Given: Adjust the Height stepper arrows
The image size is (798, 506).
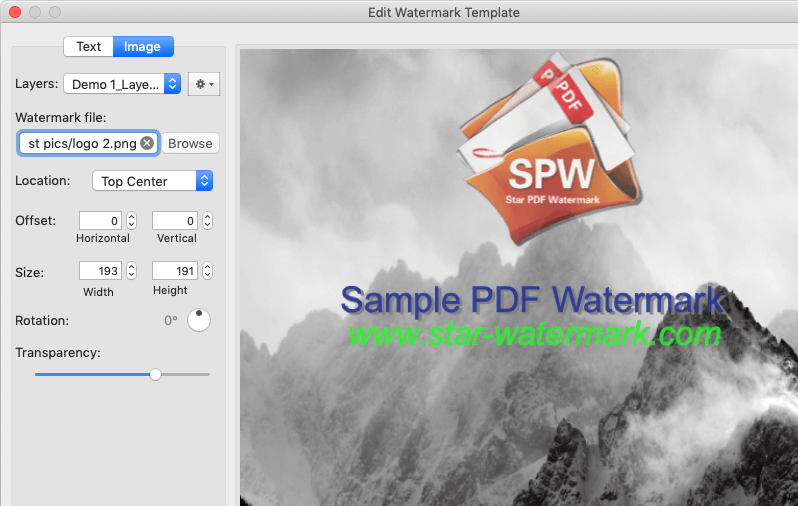Looking at the screenshot, I should 207,270.
